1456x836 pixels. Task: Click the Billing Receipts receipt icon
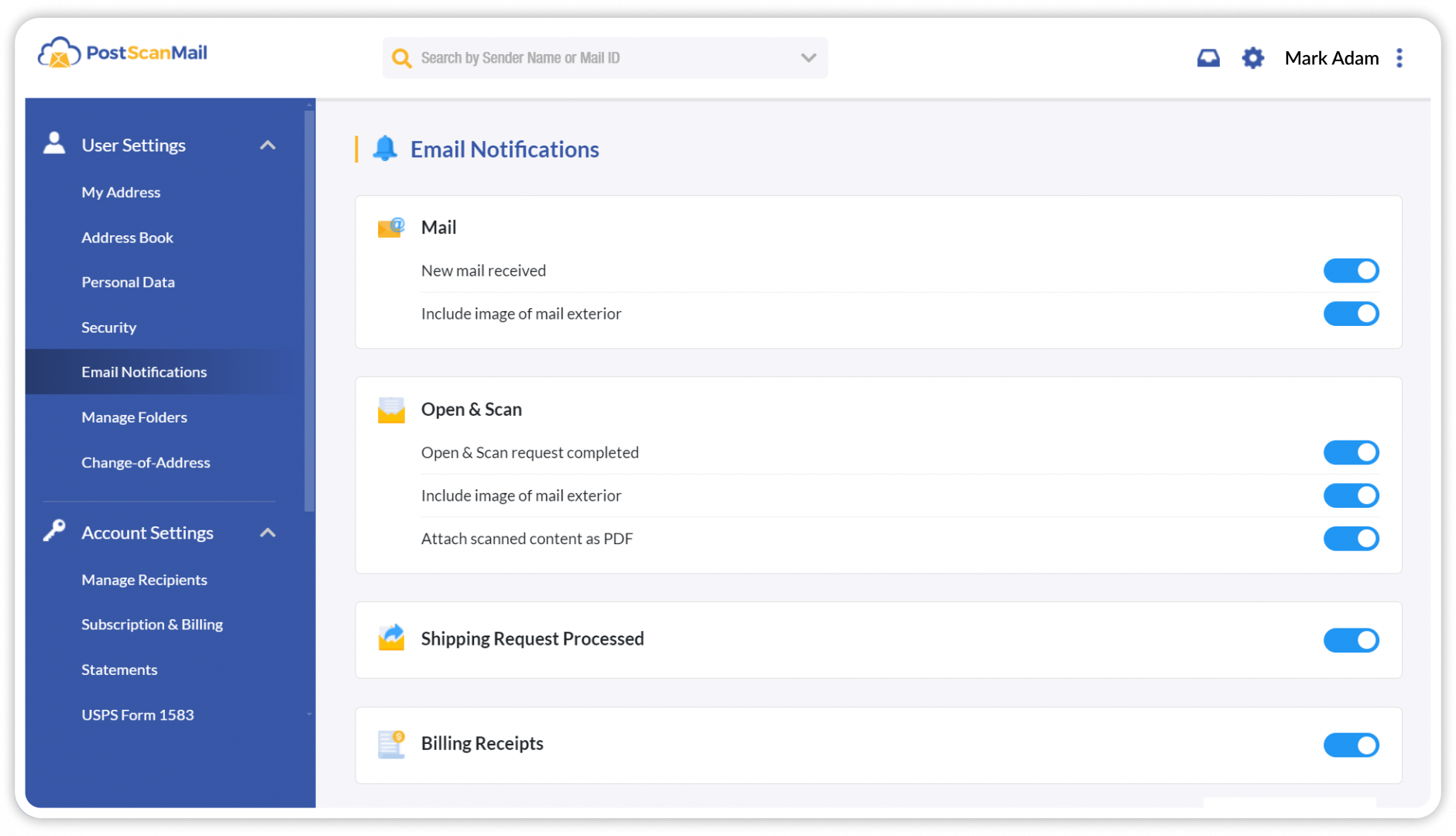pyautogui.click(x=390, y=743)
